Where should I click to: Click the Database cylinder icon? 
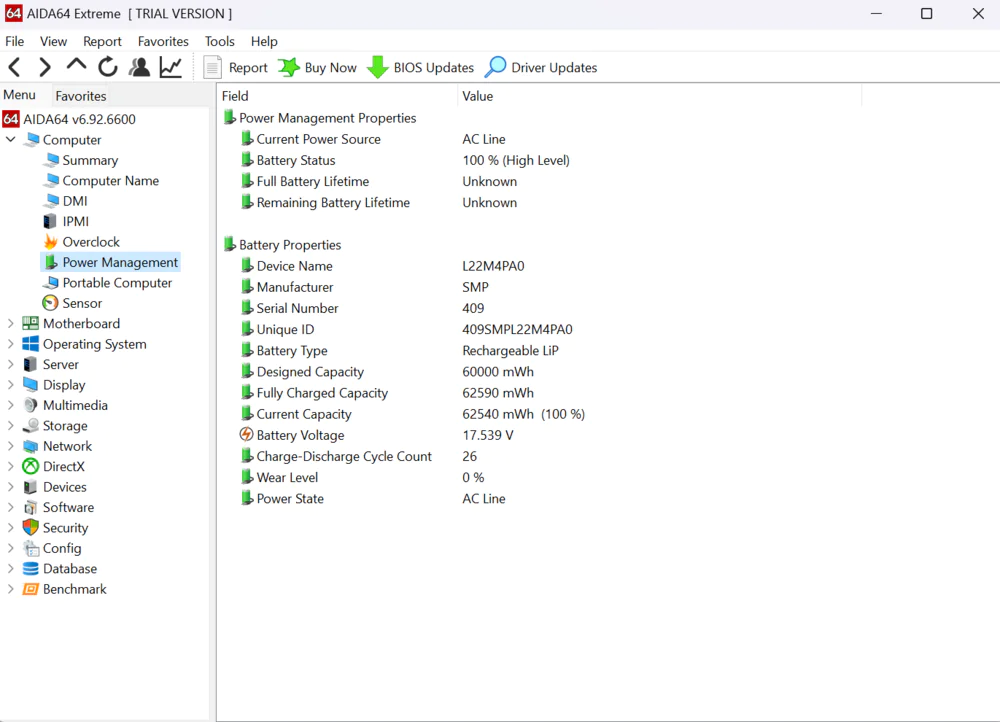tap(30, 568)
